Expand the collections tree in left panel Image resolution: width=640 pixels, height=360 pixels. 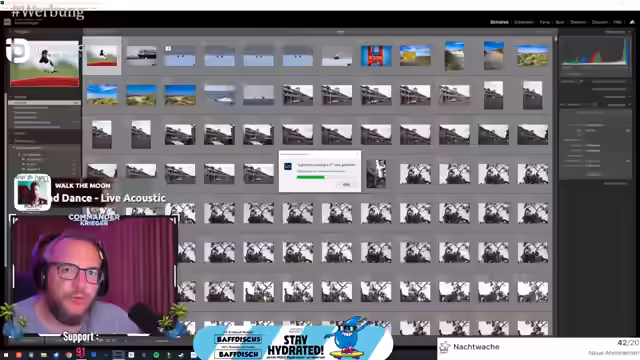[13, 148]
